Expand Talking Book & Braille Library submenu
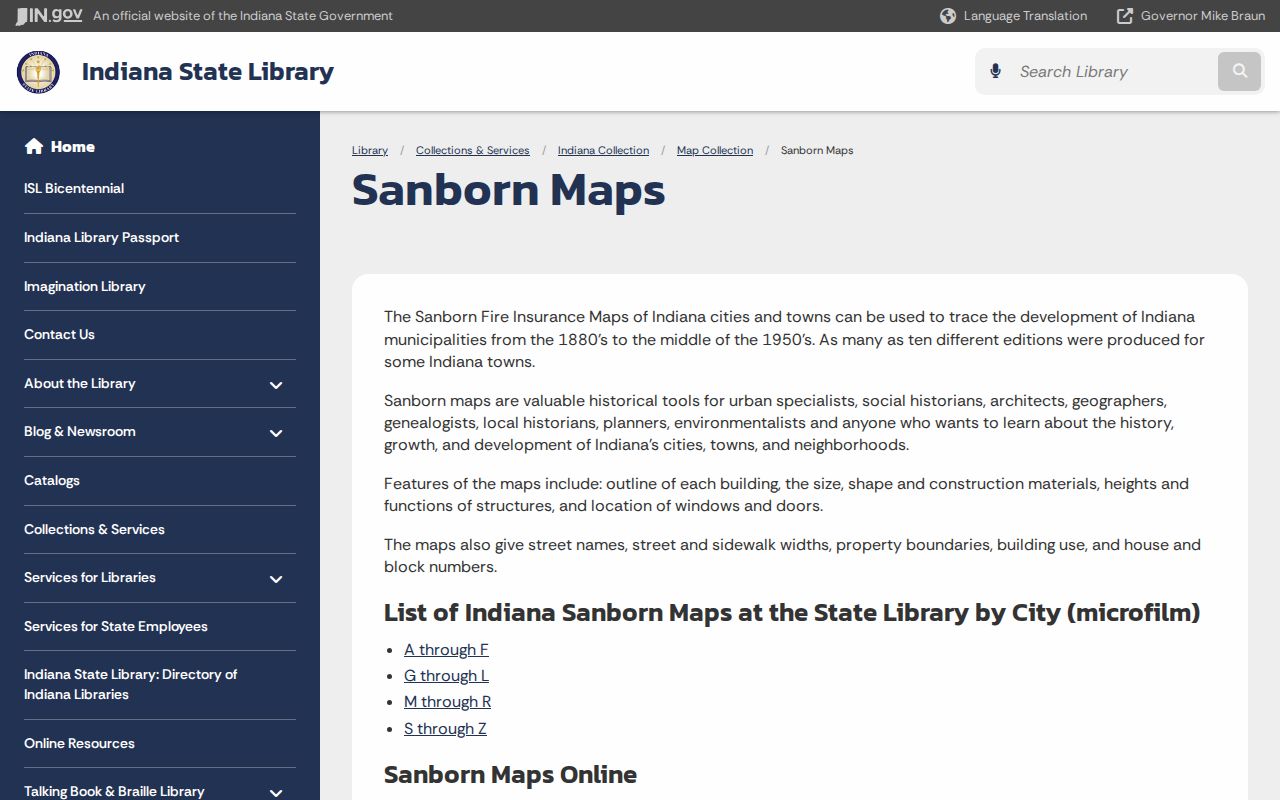1280x800 pixels. (x=276, y=792)
